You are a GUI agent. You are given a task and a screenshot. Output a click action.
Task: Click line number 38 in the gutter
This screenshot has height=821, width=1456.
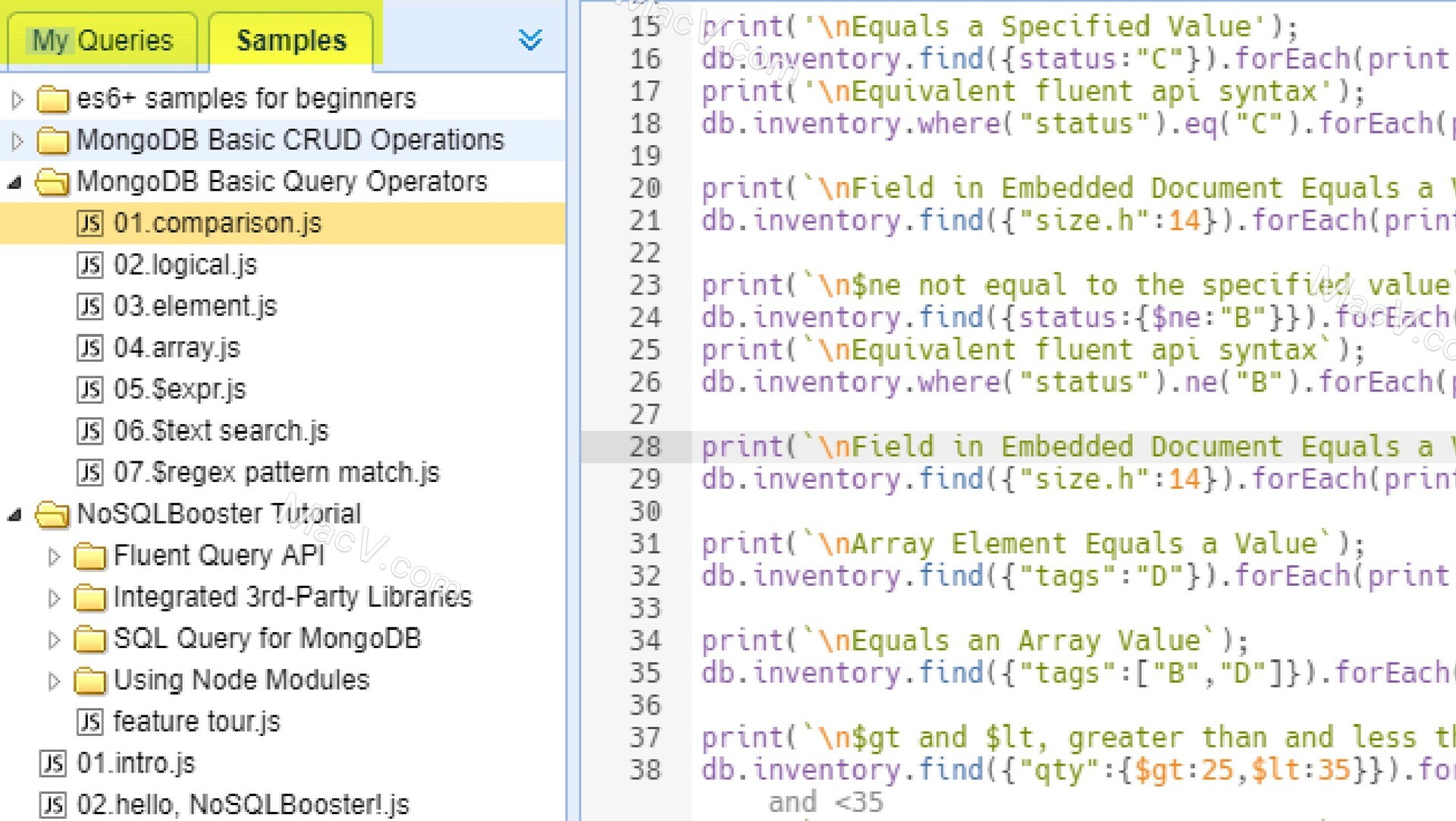click(645, 770)
